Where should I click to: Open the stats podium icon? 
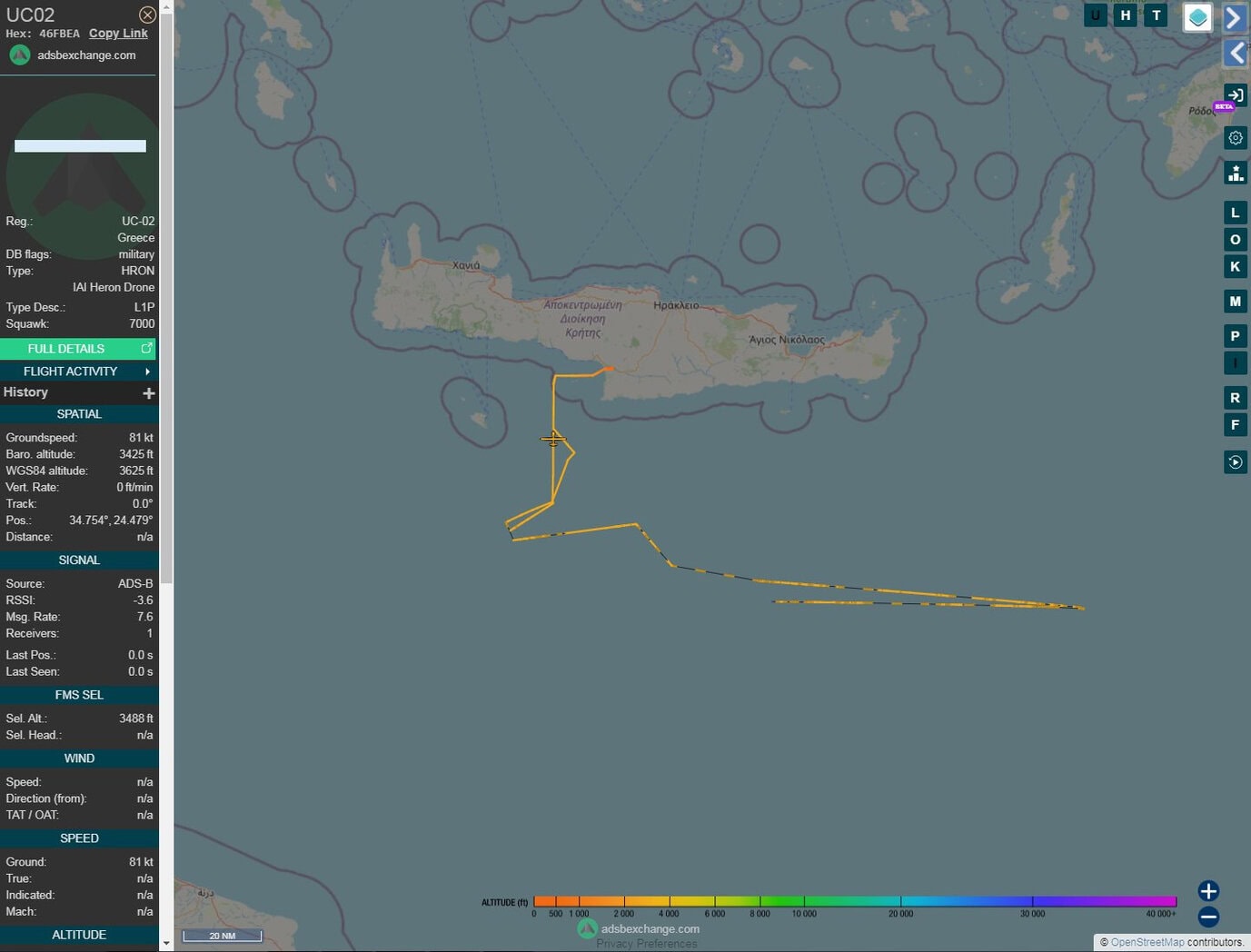coord(1235,173)
